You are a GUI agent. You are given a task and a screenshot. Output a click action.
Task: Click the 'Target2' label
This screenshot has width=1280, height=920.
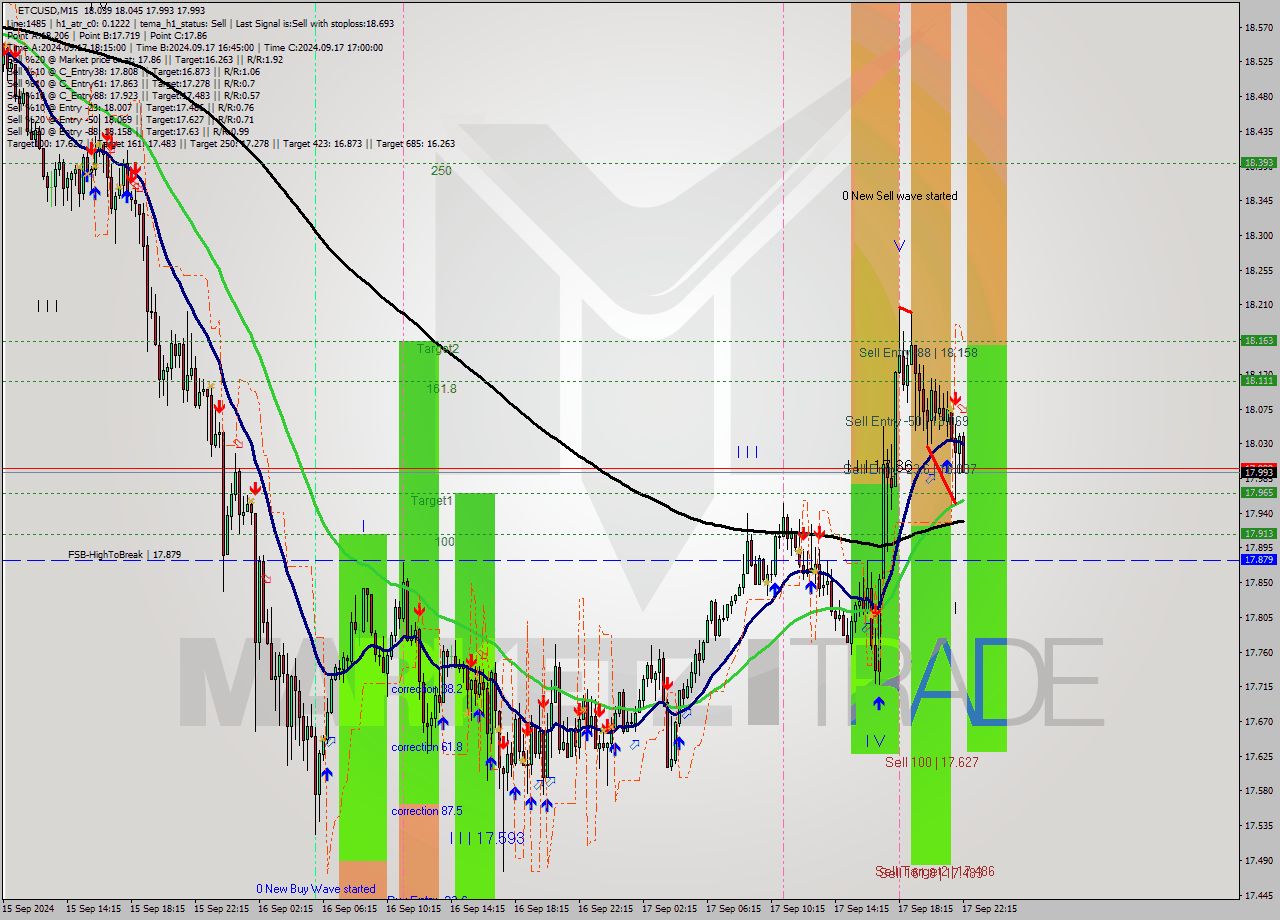pos(437,349)
